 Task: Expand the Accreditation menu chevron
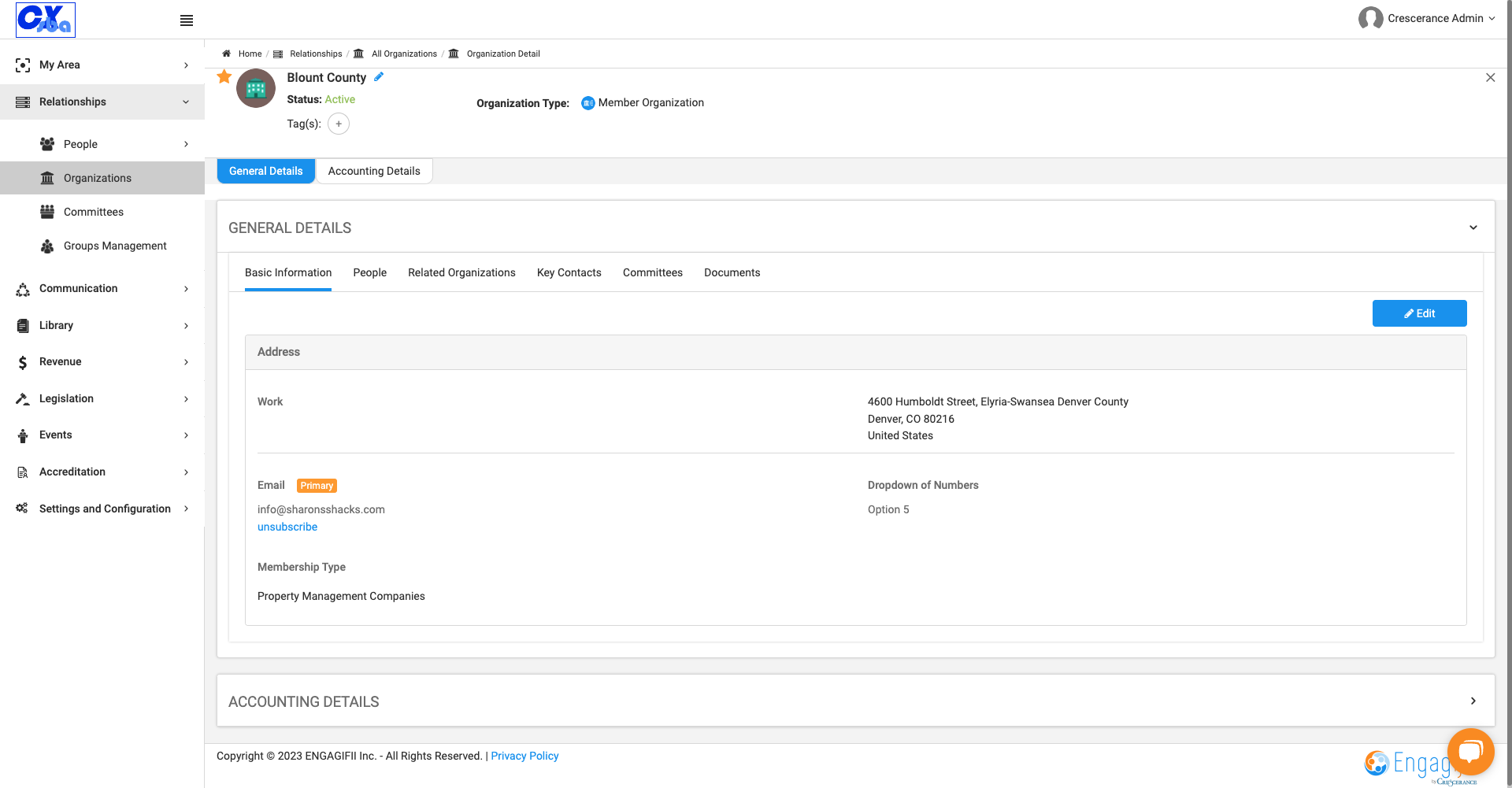point(187,472)
